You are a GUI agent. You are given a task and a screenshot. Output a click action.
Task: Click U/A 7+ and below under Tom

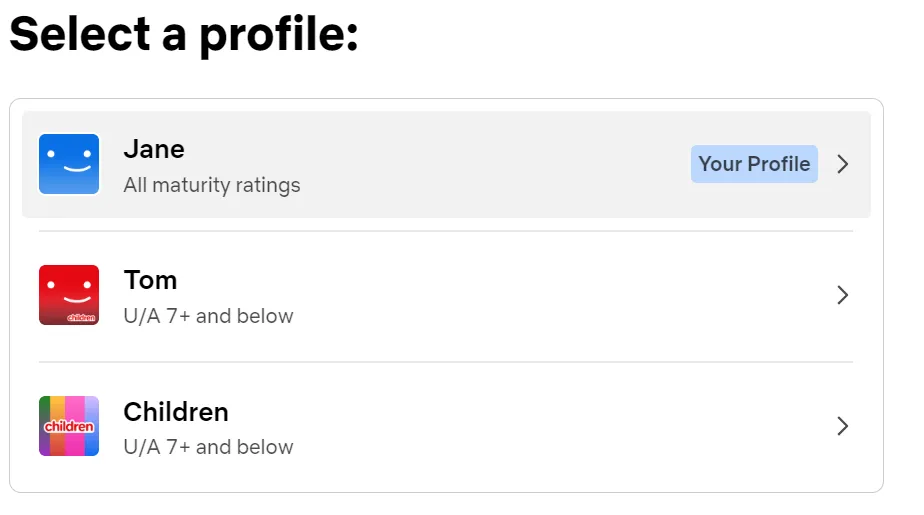point(208,316)
